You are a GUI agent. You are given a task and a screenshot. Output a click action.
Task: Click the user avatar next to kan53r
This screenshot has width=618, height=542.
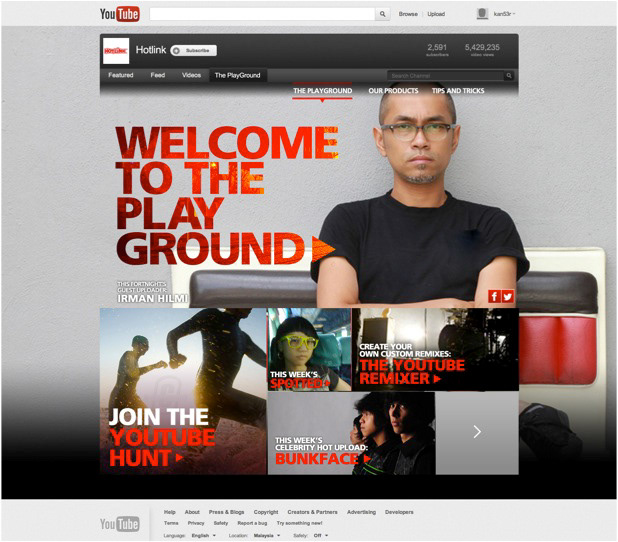[x=482, y=14]
